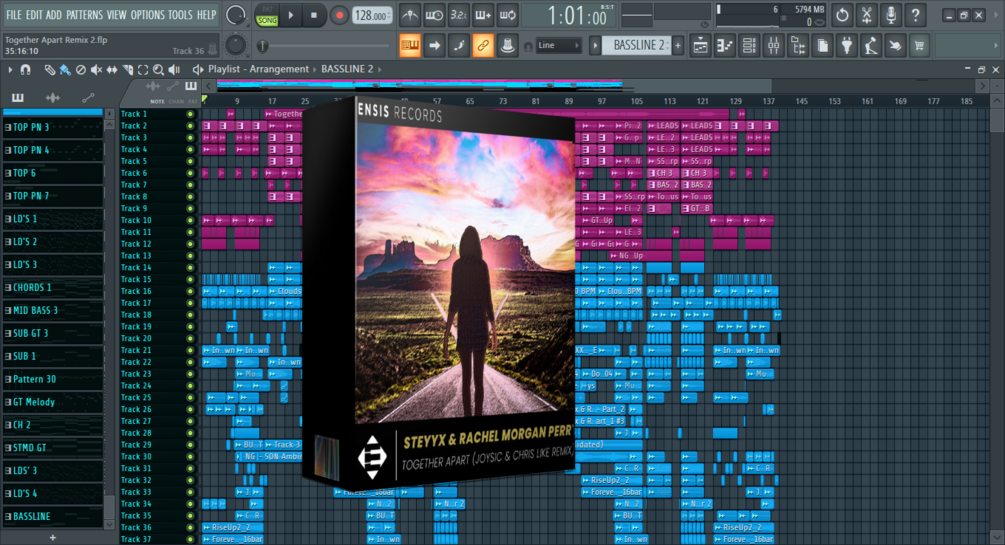1005x545 pixels.
Task: Select the Mute tool in Playlist
Action: [96, 69]
